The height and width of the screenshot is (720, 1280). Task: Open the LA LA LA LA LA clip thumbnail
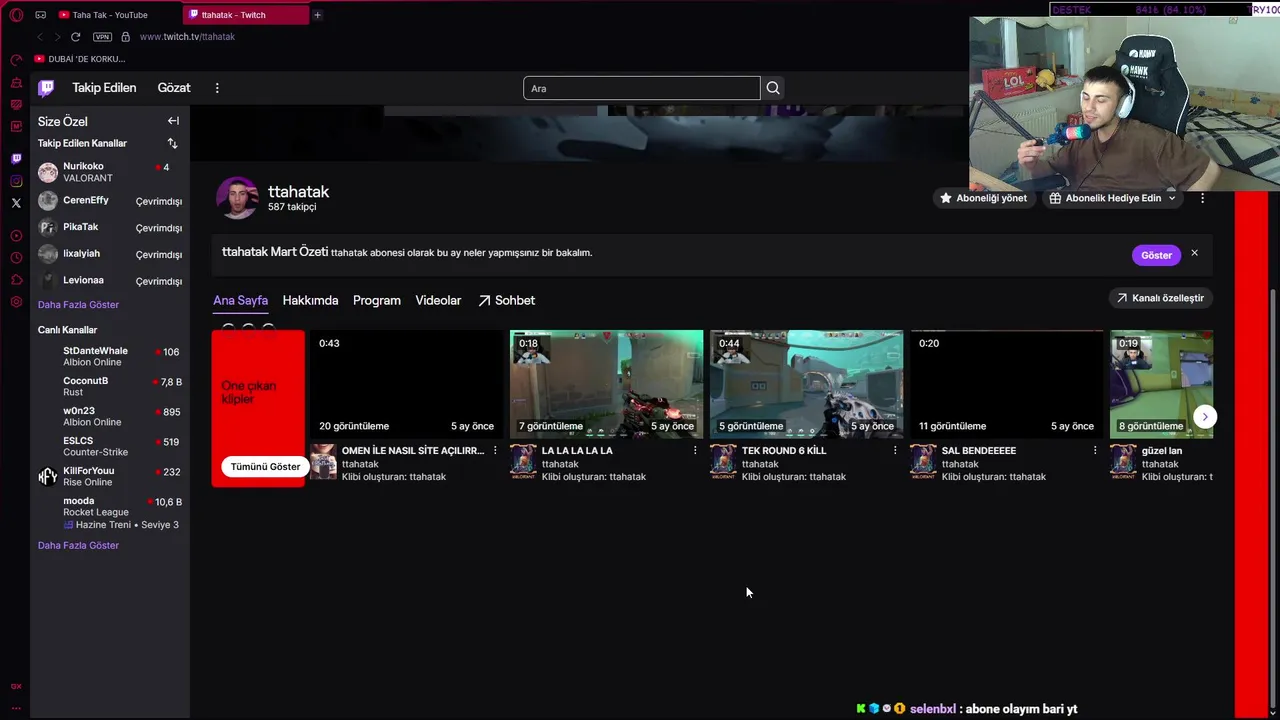(x=606, y=384)
